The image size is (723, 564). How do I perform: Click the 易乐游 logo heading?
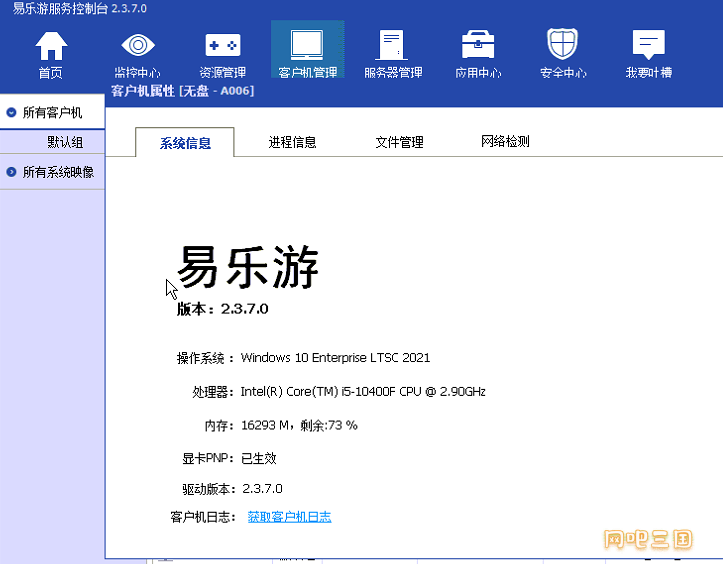[x=248, y=267]
